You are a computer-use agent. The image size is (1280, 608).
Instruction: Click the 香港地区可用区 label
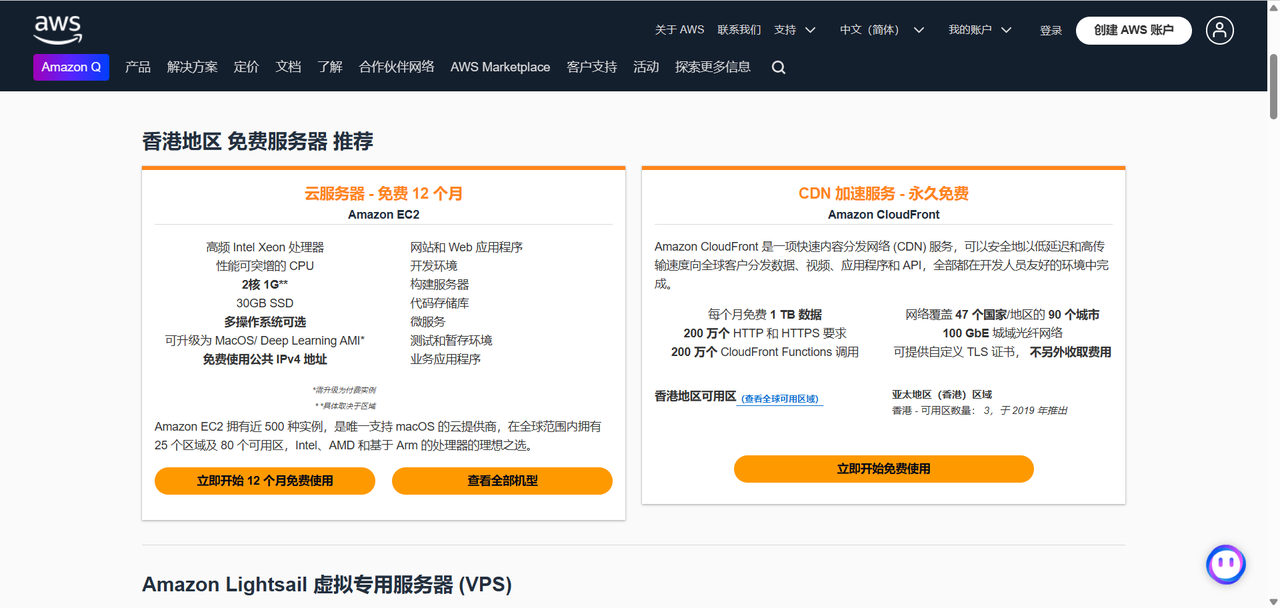(x=695, y=397)
